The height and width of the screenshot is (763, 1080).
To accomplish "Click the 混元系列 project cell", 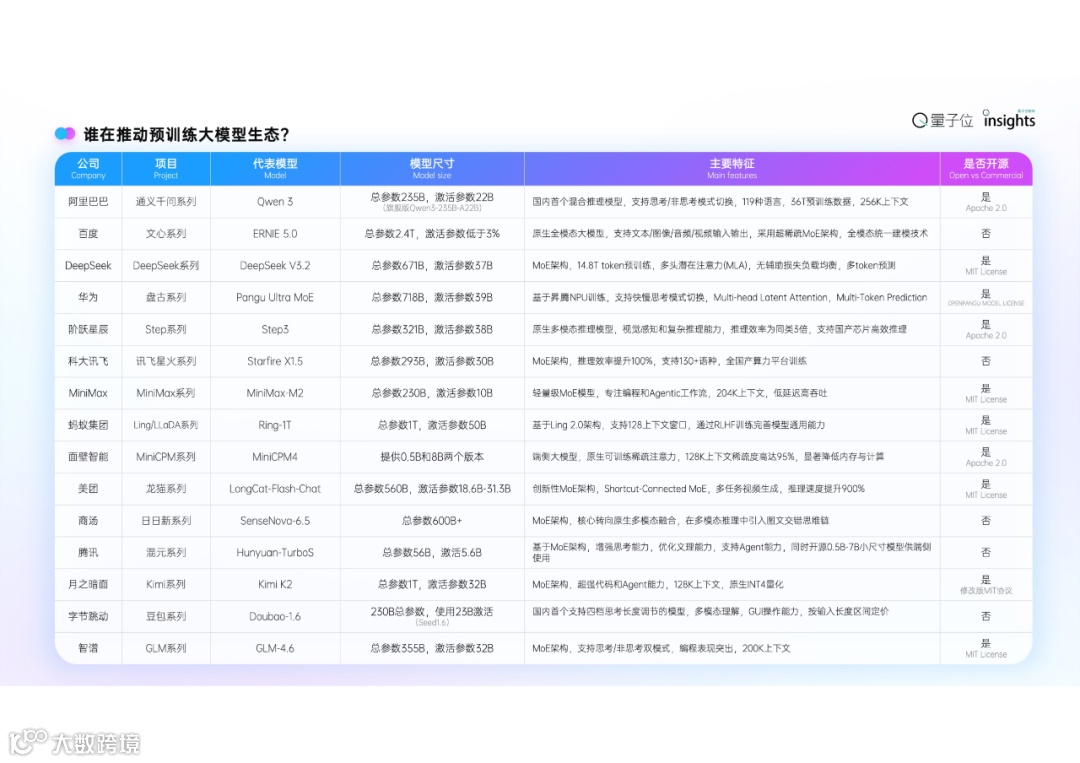I will point(166,552).
